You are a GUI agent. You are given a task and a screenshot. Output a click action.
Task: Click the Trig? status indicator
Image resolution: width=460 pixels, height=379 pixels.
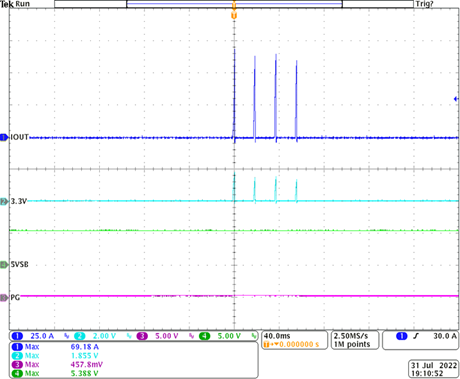tap(424, 4)
